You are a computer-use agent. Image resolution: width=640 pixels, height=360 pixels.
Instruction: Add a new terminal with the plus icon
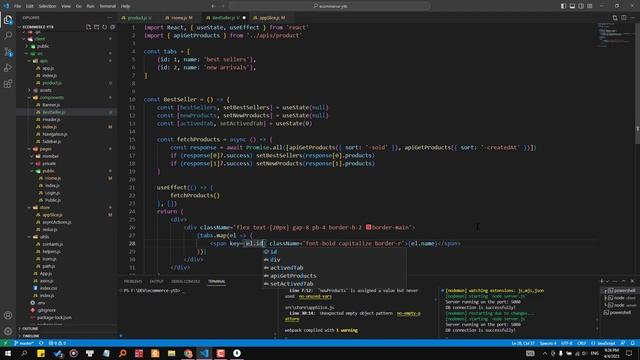[x=602, y=281]
